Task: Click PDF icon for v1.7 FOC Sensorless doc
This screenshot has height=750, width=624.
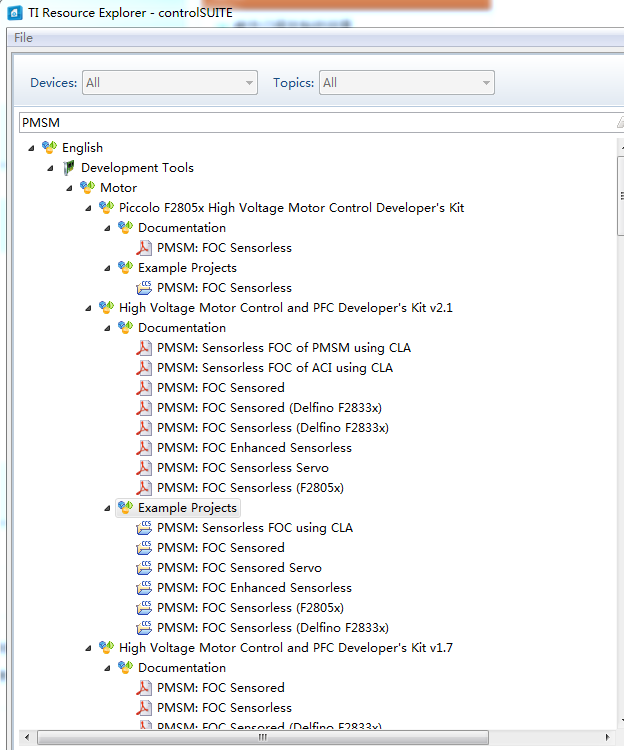Action: [144, 708]
